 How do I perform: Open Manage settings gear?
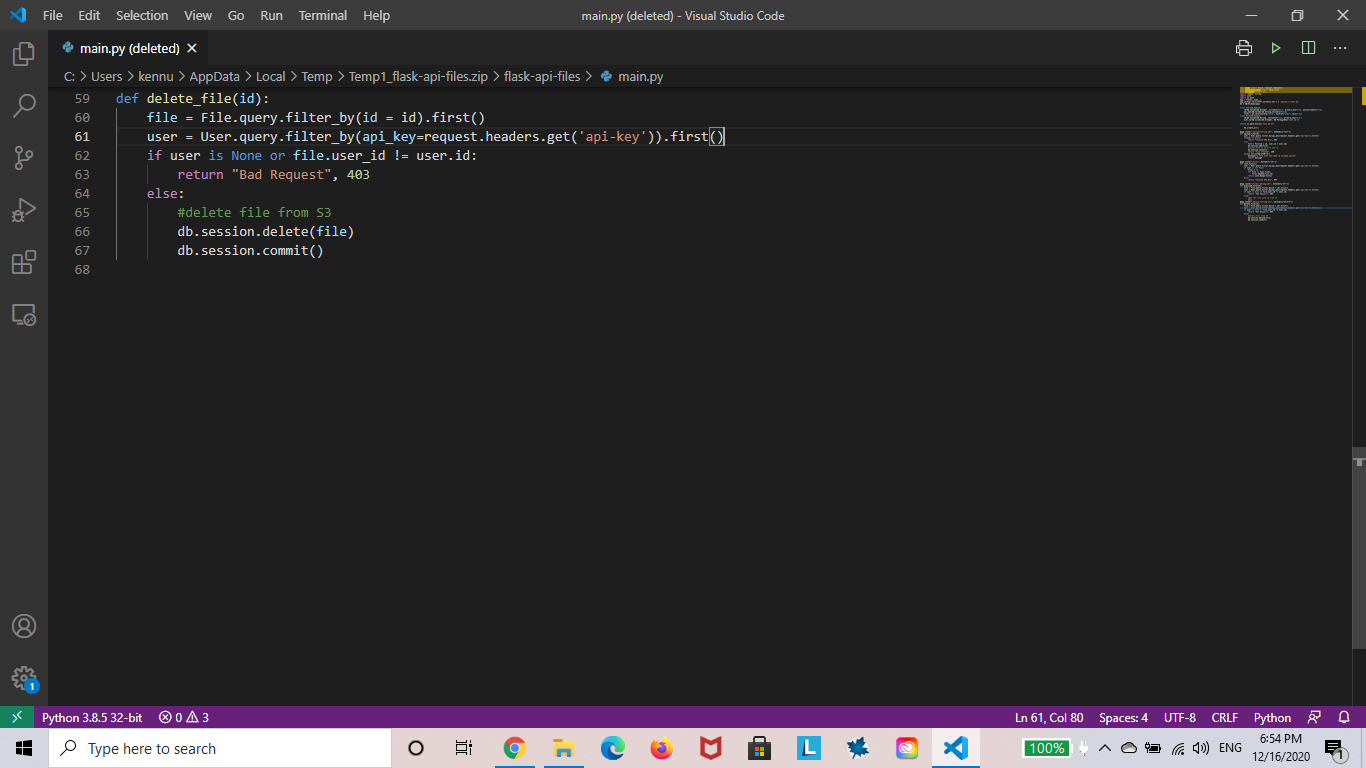click(22, 678)
